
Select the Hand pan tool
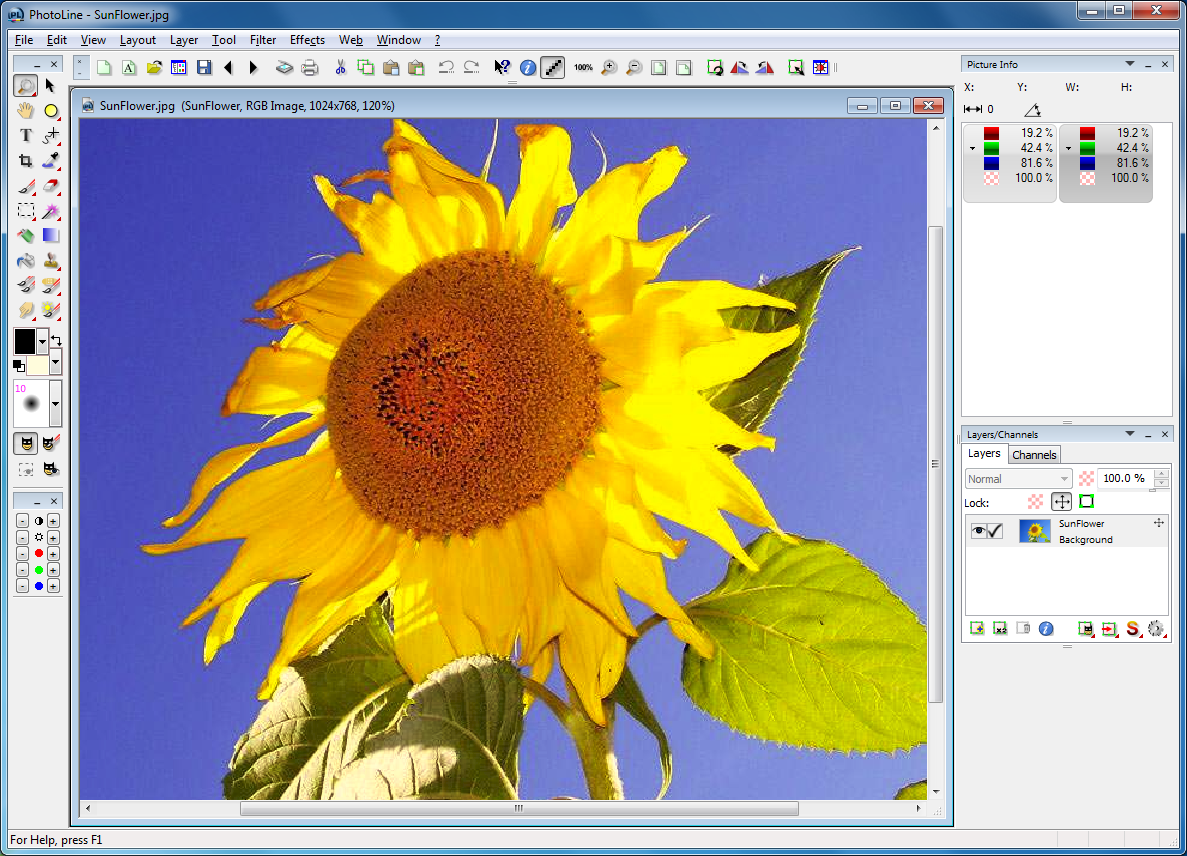(x=26, y=111)
